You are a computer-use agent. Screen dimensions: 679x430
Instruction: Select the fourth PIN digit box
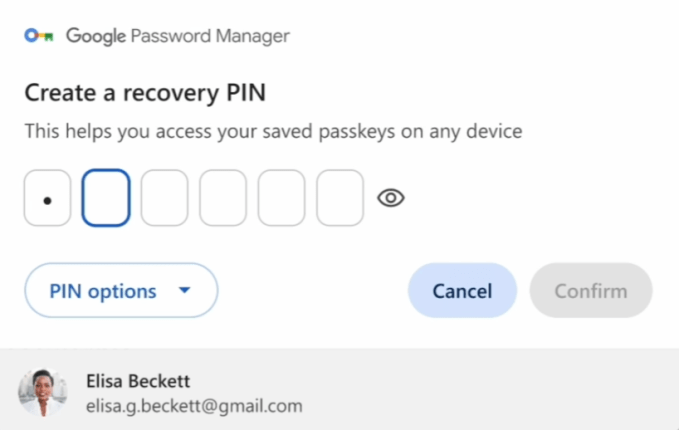coord(222,198)
